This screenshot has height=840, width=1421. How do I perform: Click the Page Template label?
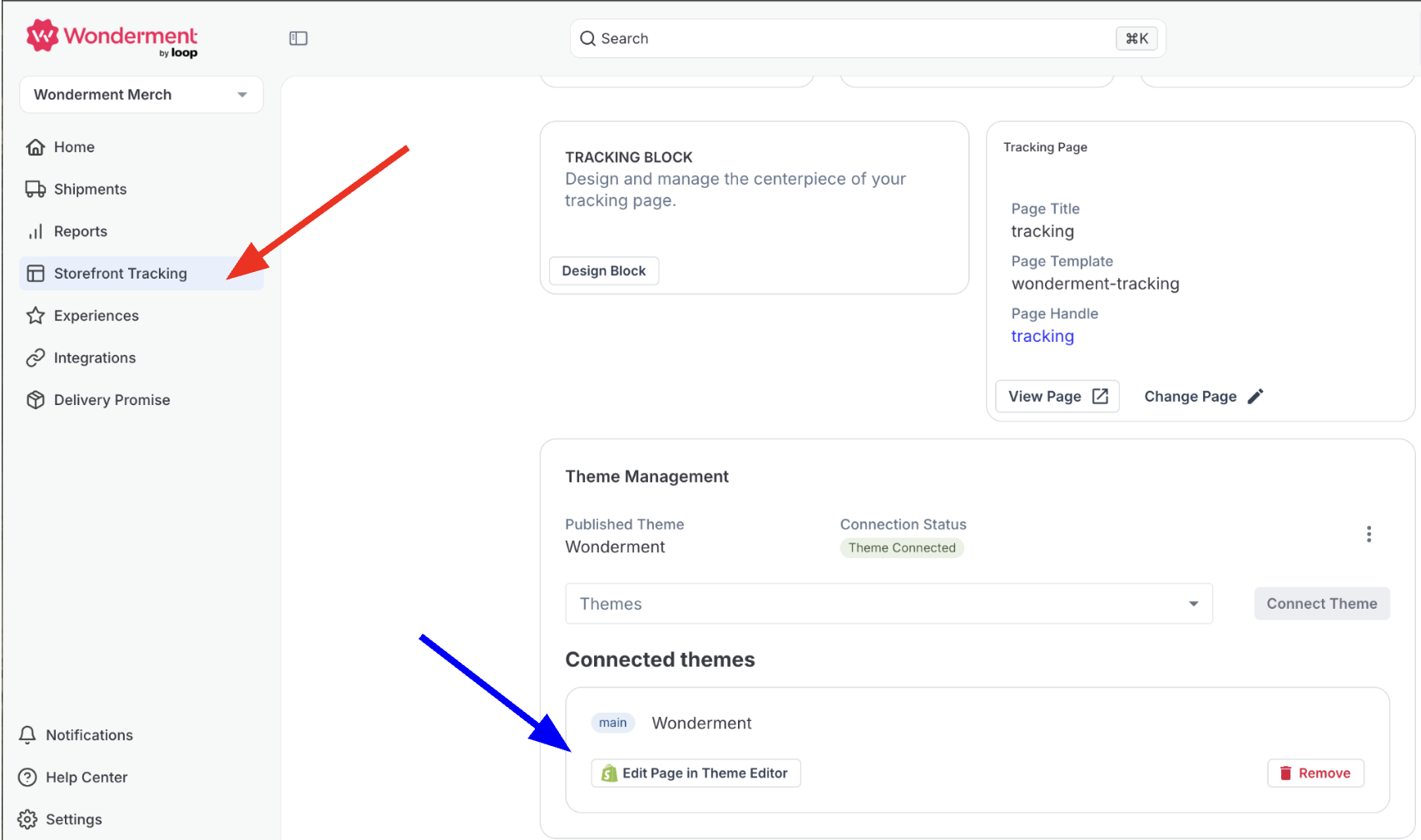(1062, 261)
